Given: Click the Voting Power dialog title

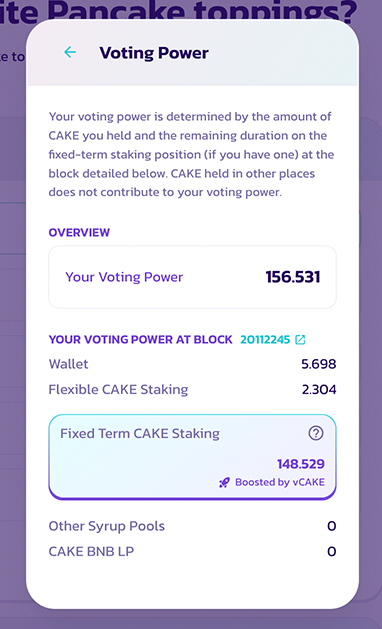Looking at the screenshot, I should point(154,53).
